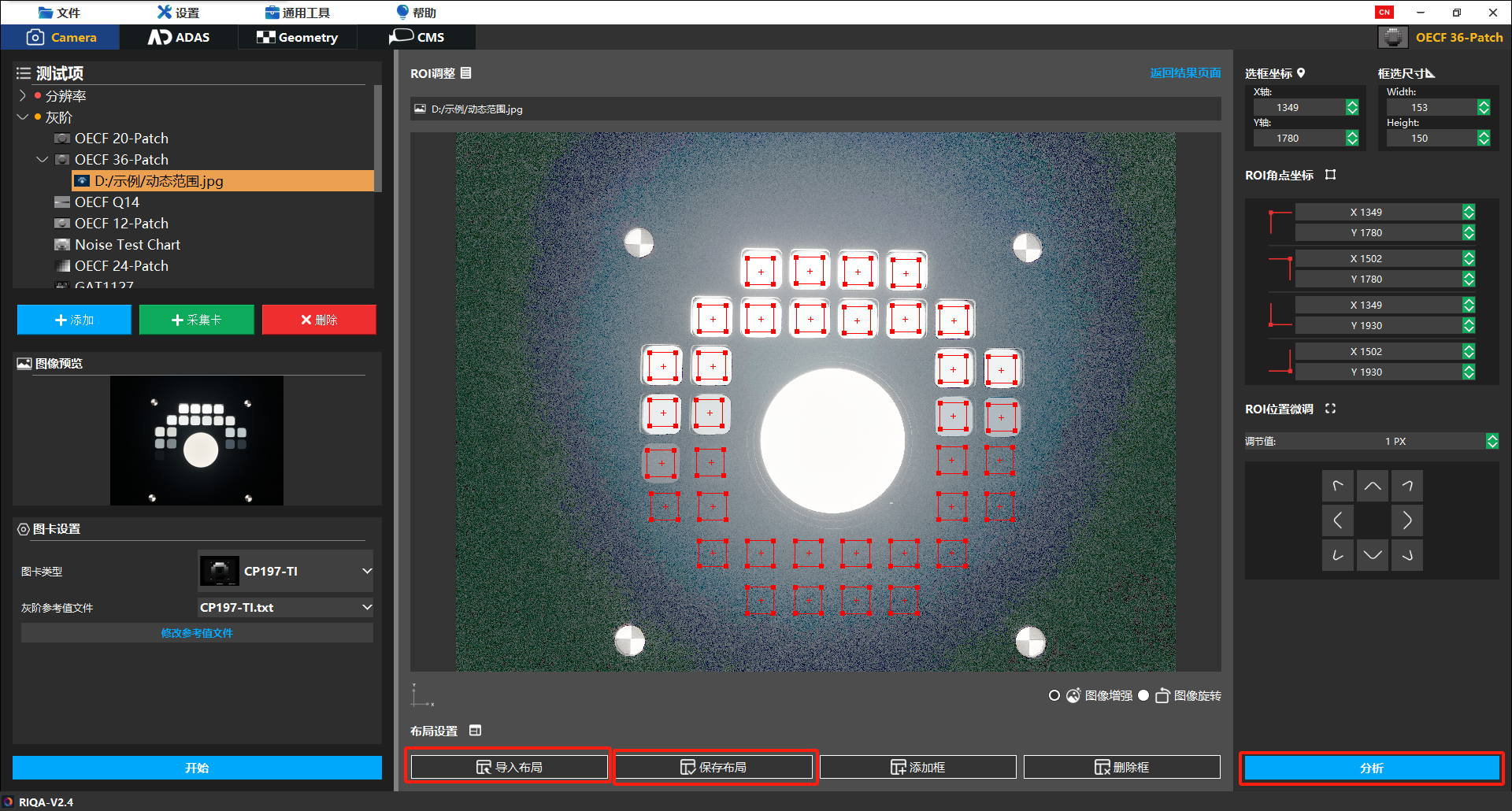The image size is (1512, 811).
Task: Enable the 图像增强 radio option
Action: pos(1054,695)
